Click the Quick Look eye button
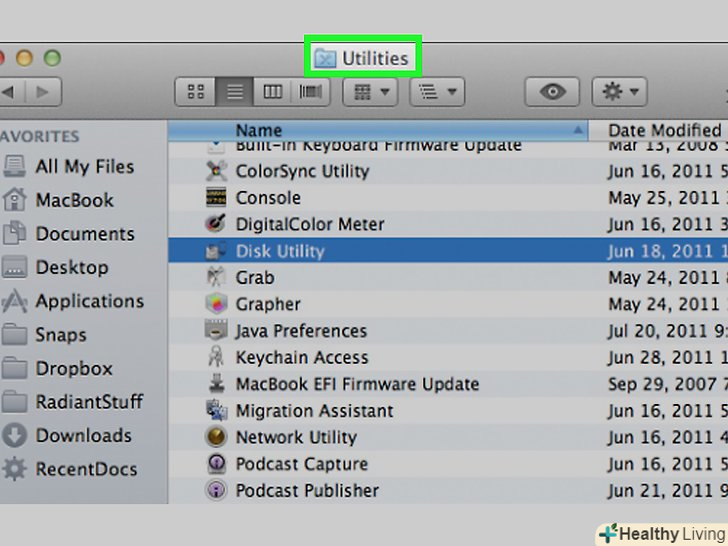This screenshot has width=728, height=546. click(x=552, y=92)
